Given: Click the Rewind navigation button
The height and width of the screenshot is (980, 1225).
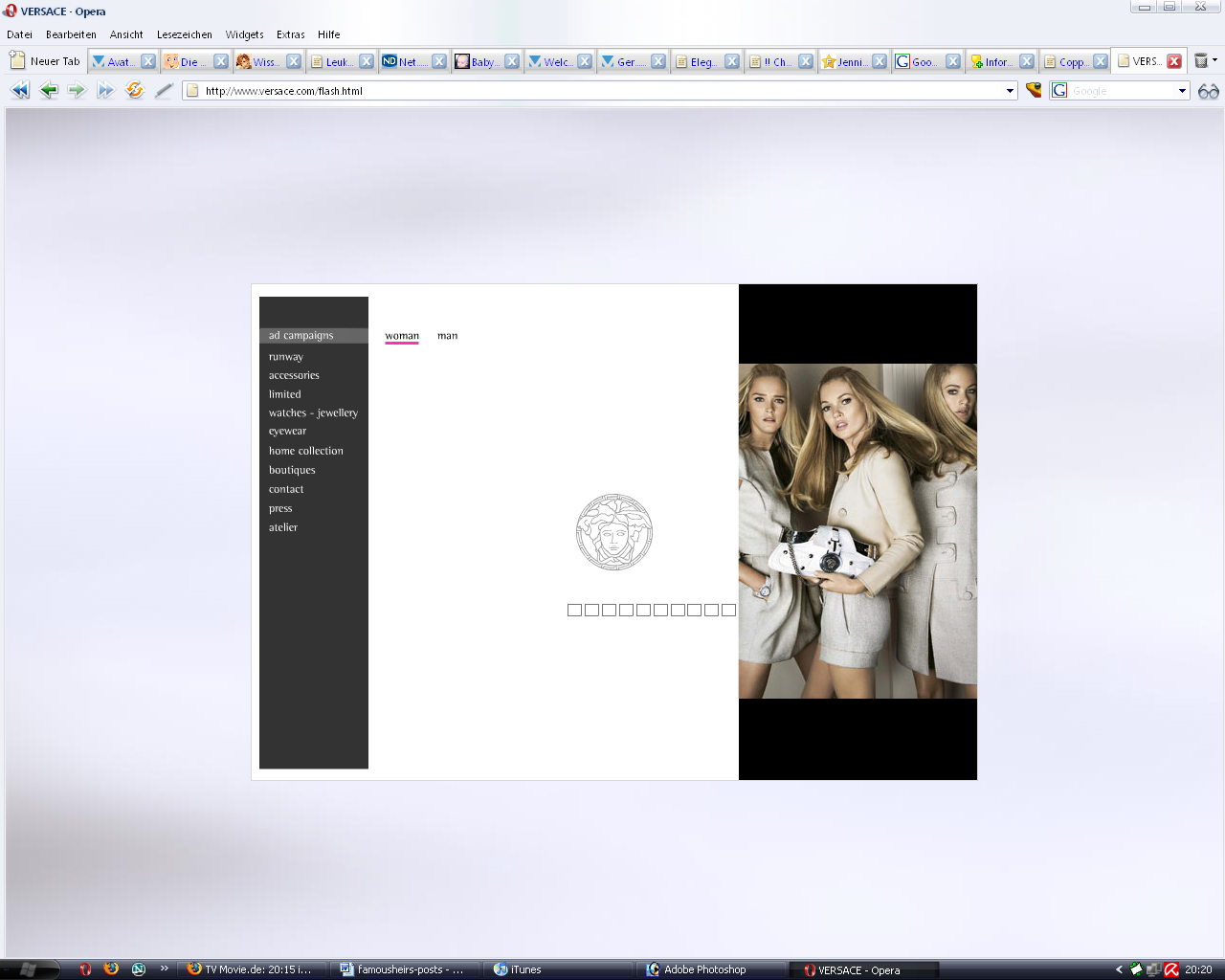Looking at the screenshot, I should click(20, 90).
